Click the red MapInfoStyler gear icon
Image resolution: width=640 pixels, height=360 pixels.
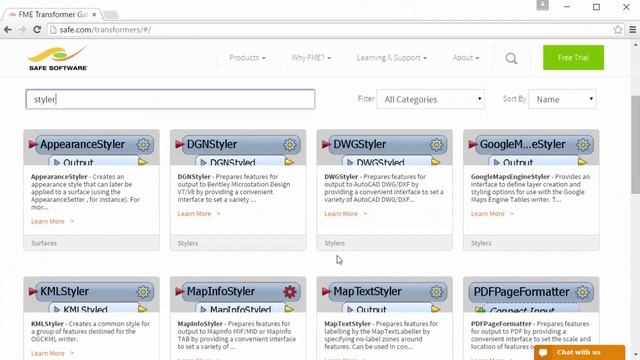click(290, 292)
